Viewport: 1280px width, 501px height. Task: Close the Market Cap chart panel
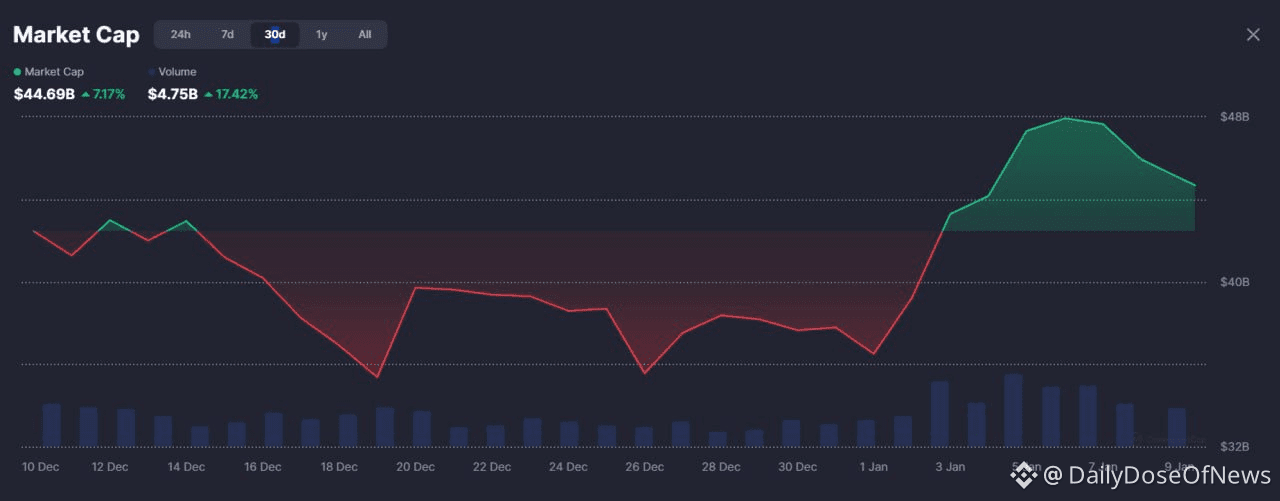(x=1253, y=35)
